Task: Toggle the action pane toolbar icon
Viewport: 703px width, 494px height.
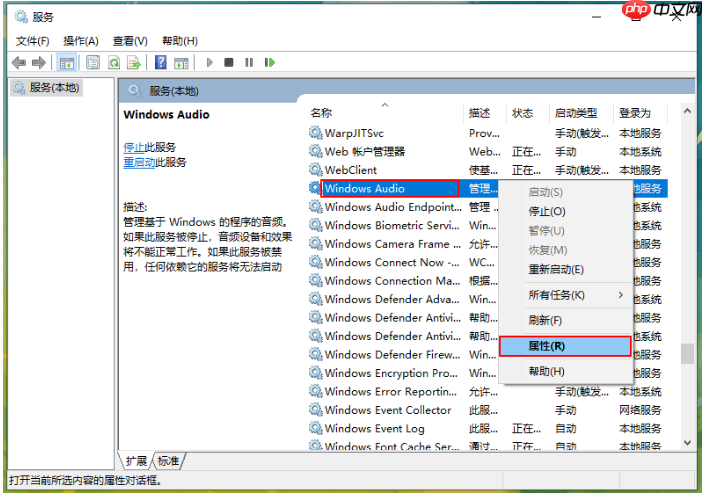Action: [x=182, y=62]
